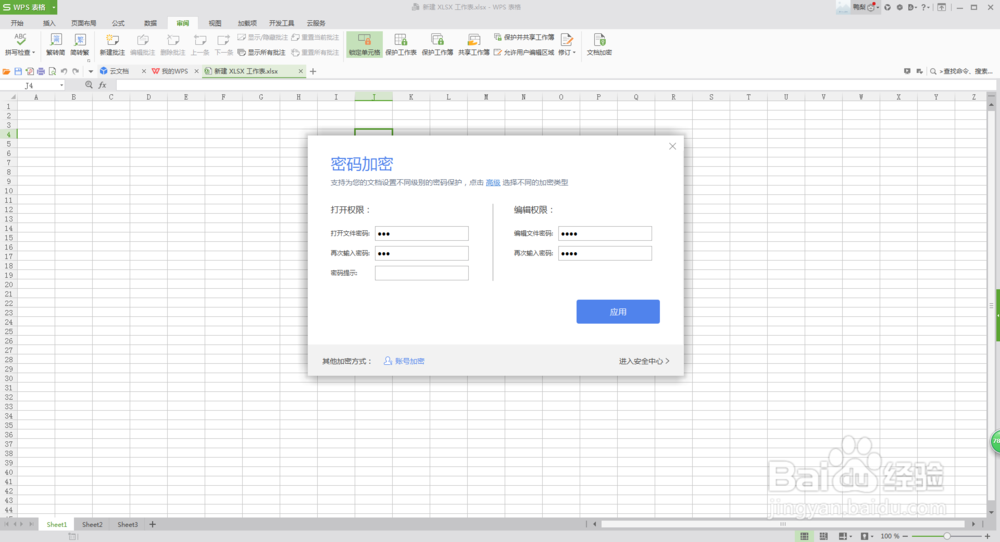
Task: Select the page break preview icon
Action: [823, 536]
